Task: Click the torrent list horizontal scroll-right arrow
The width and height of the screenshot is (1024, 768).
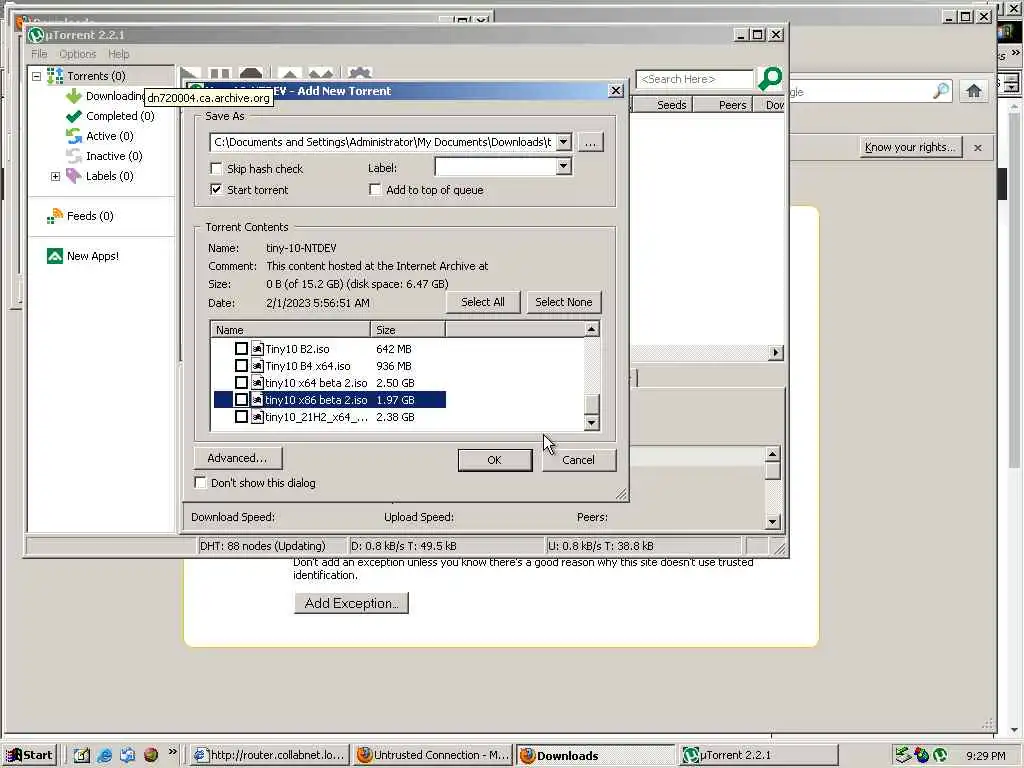Action: click(x=775, y=353)
